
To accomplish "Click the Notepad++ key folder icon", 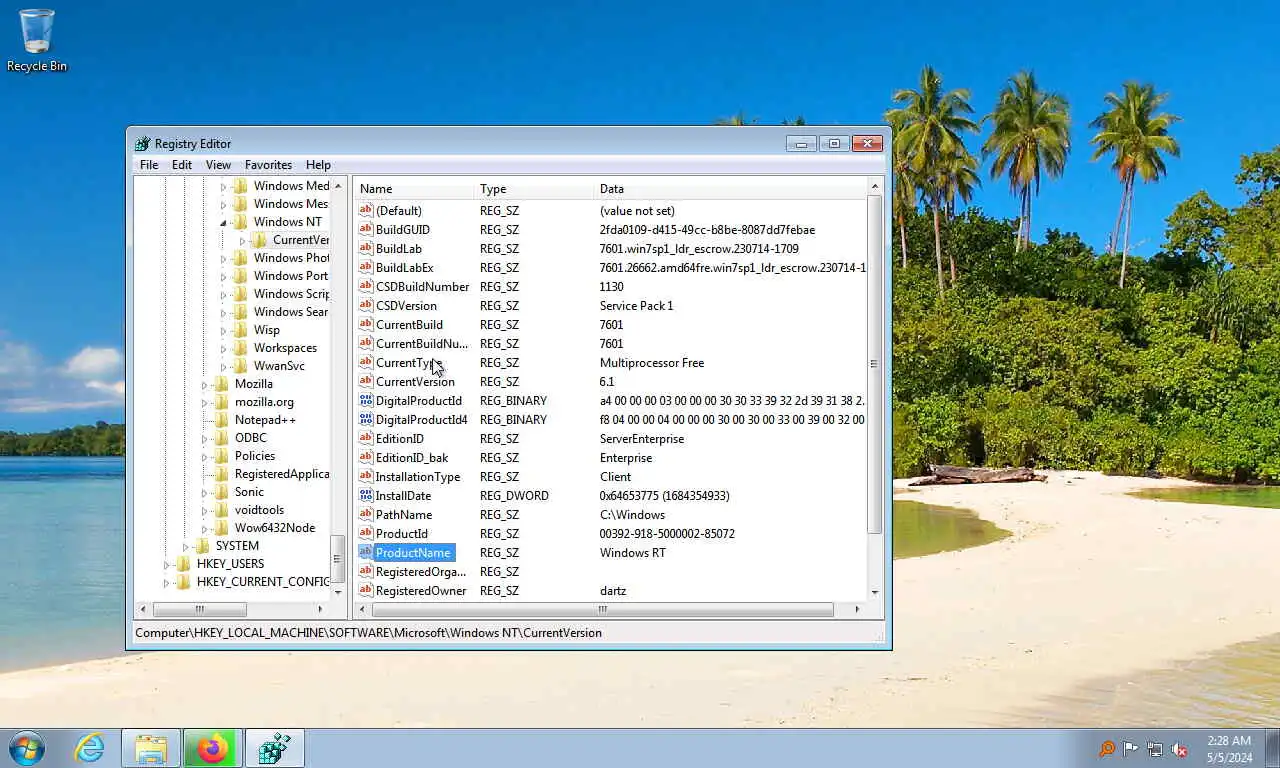I will tap(221, 420).
